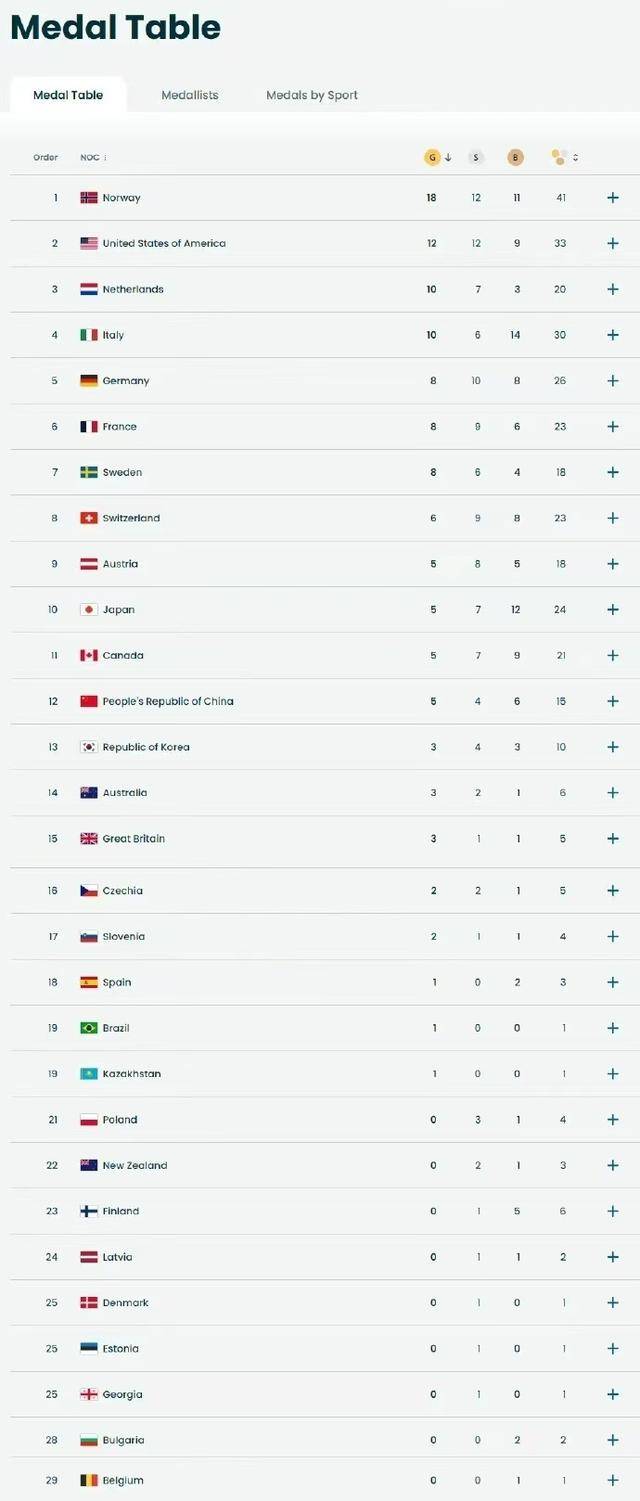Sort by total medals icon

click(561, 157)
